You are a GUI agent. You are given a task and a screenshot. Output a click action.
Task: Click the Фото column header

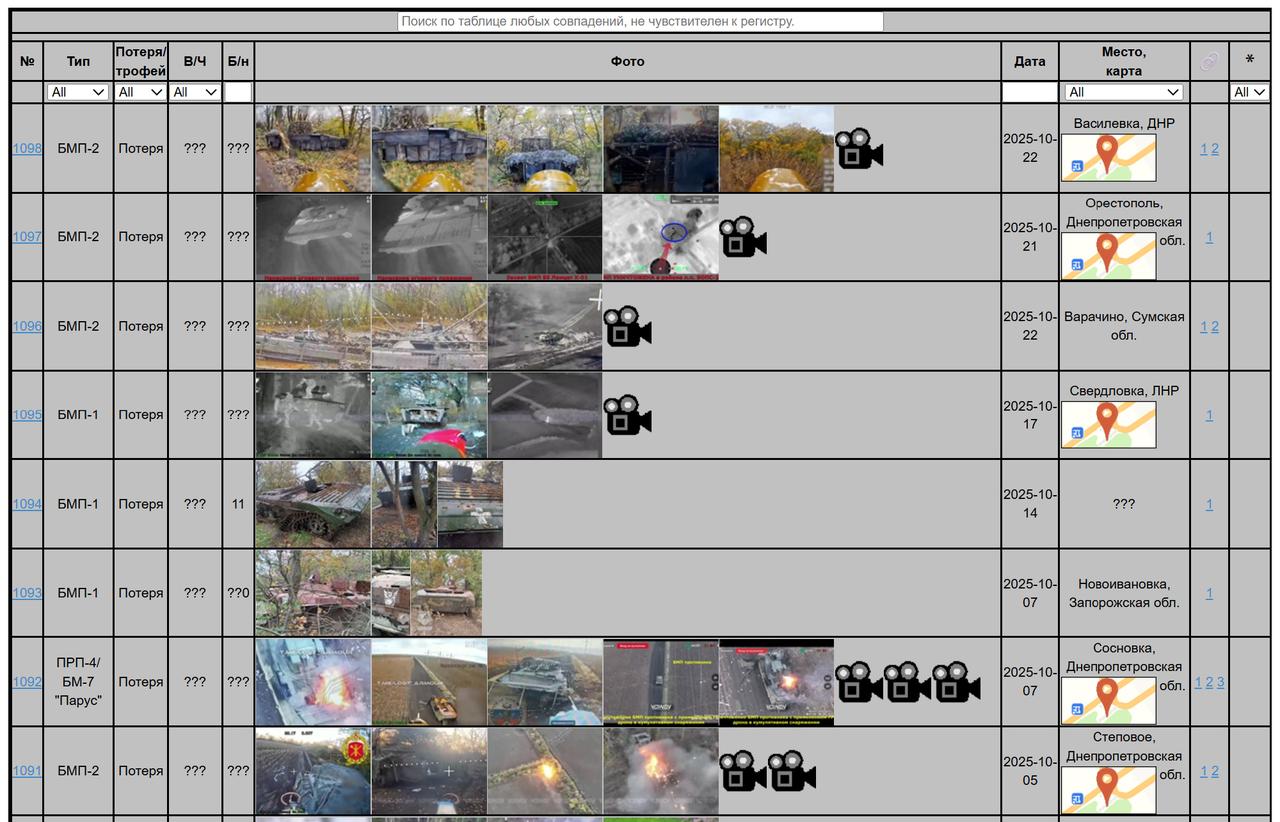pyautogui.click(x=628, y=61)
